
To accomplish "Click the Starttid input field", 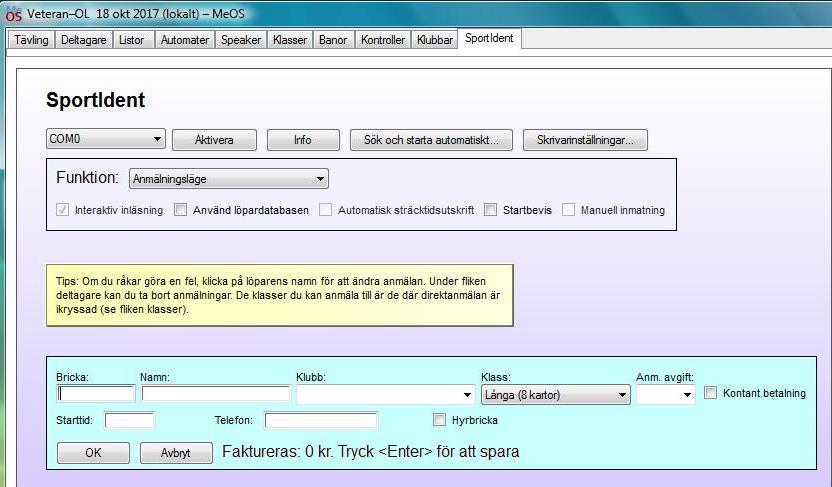I will click(x=129, y=420).
